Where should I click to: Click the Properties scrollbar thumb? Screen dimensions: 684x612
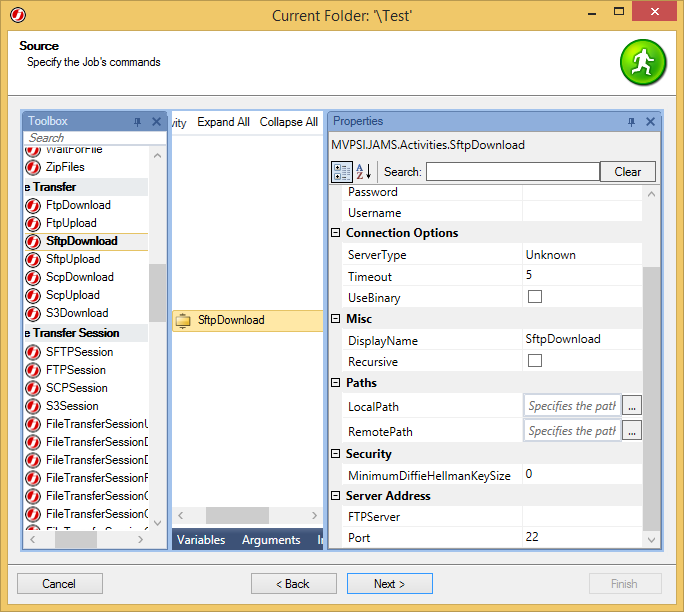pyautogui.click(x=651, y=399)
